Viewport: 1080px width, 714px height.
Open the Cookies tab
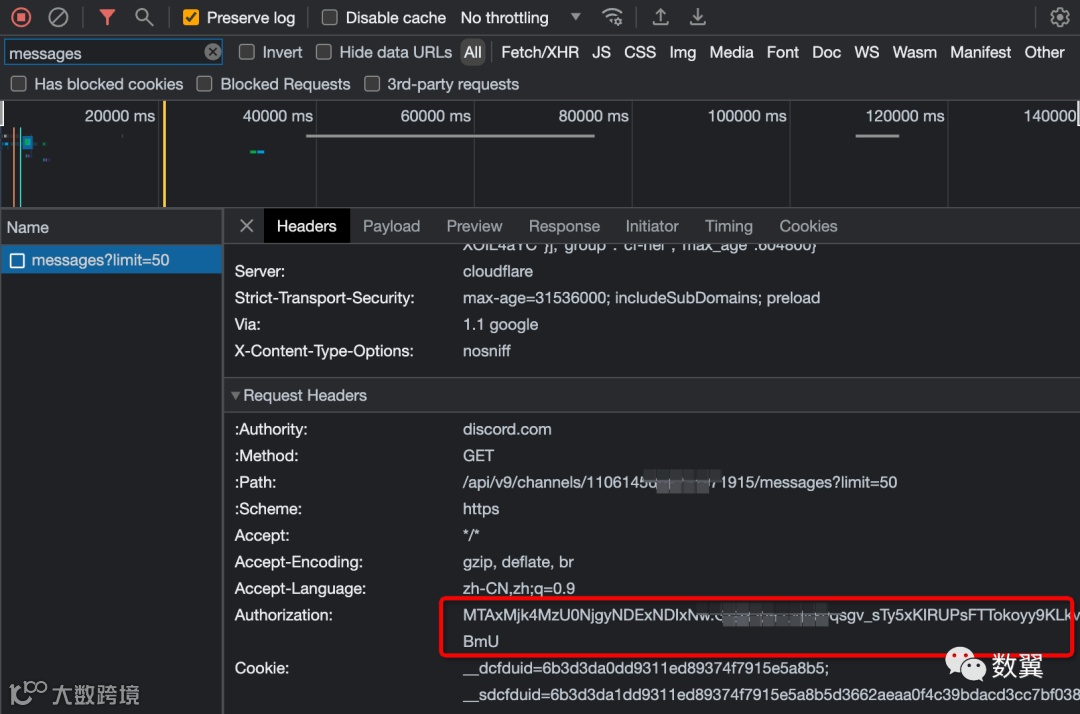pos(808,226)
